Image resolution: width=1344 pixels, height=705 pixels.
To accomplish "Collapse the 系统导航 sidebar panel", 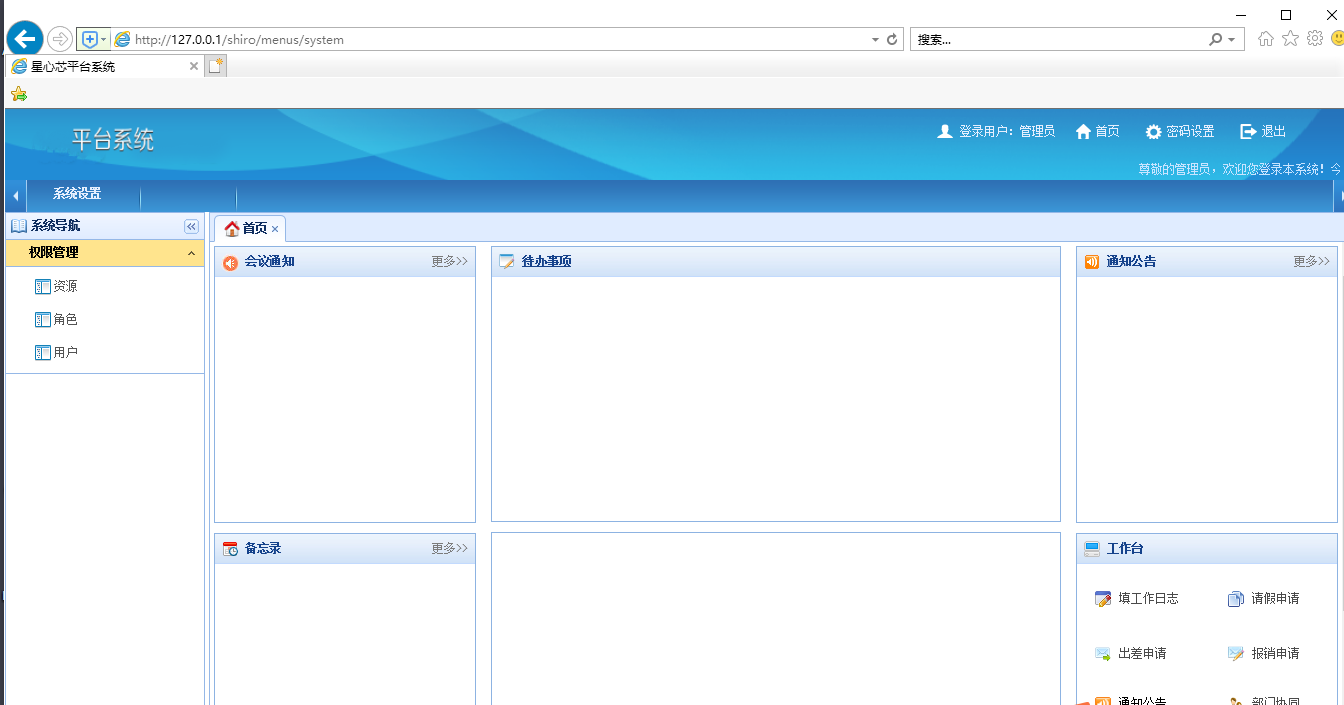I will (191, 227).
